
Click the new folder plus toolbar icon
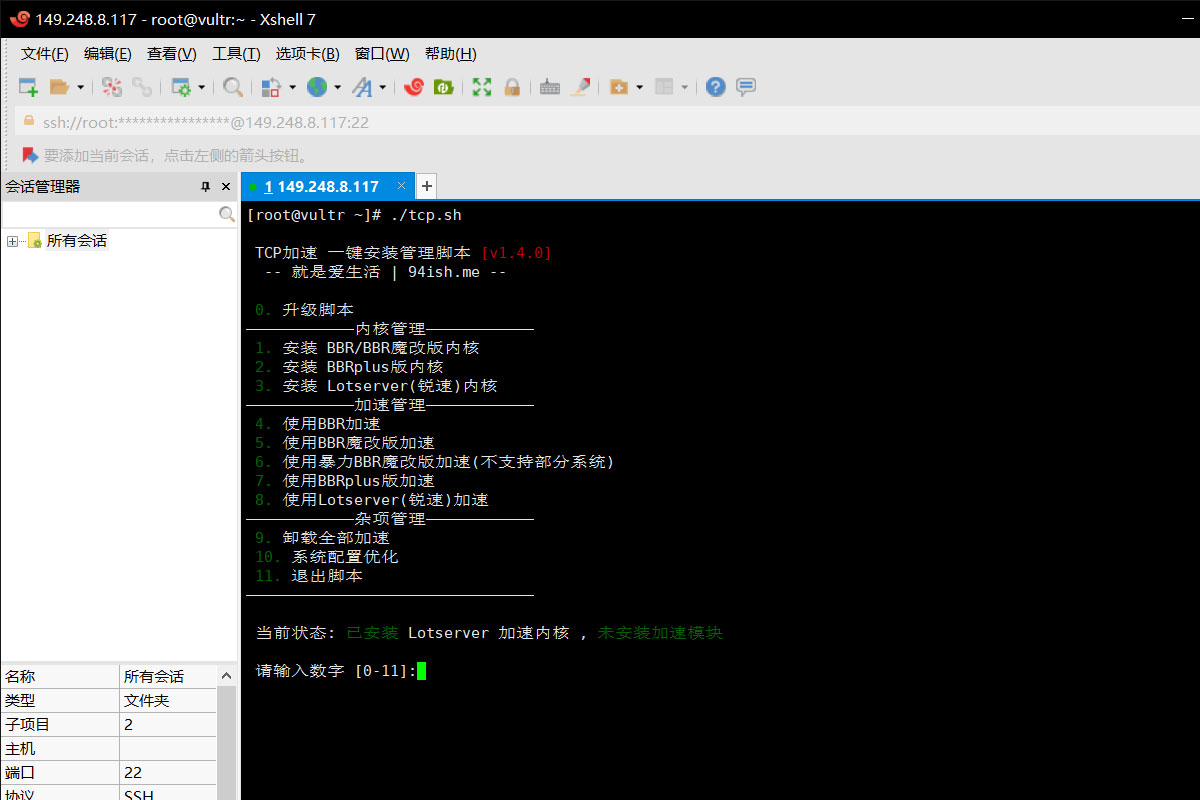619,87
